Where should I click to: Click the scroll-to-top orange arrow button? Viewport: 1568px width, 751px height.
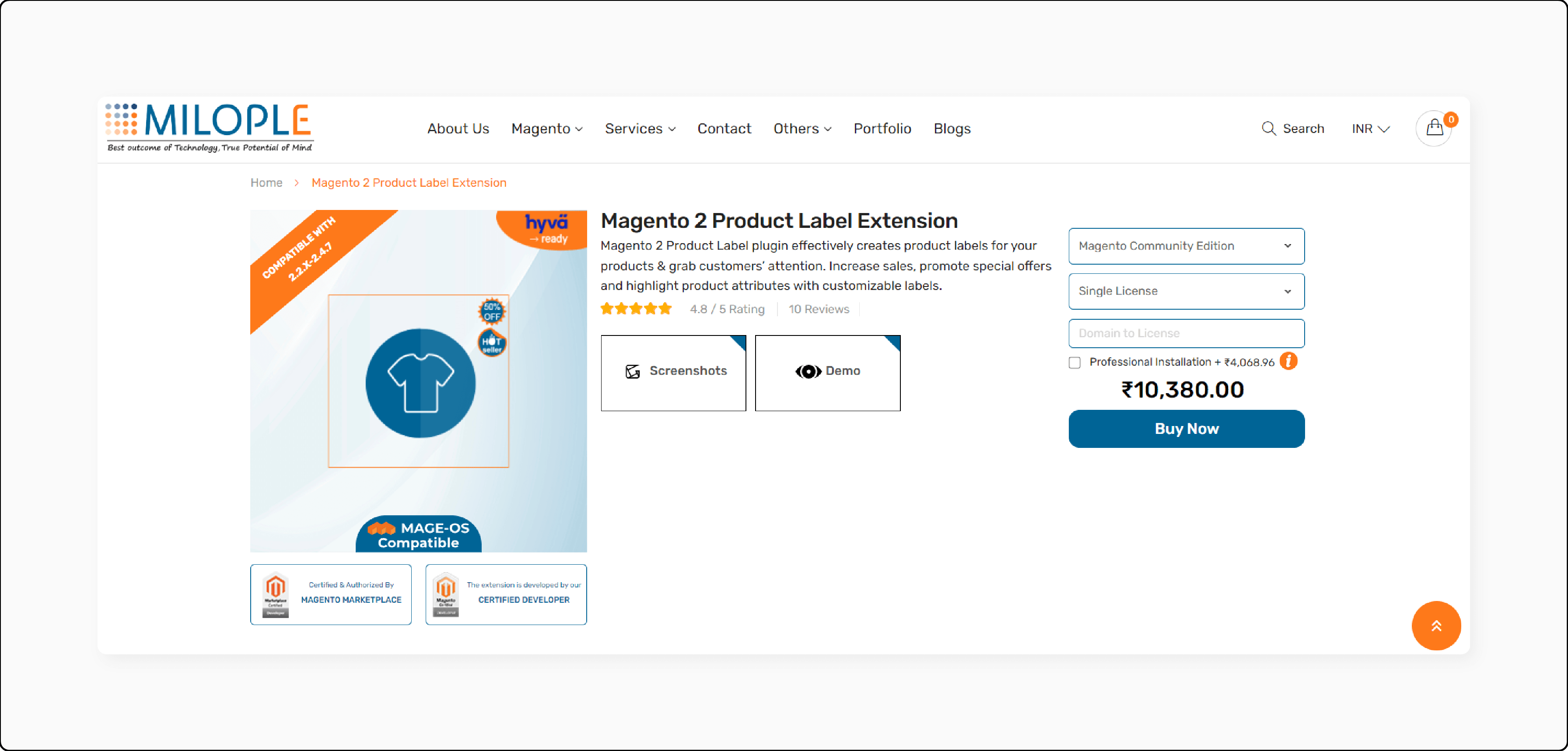pyautogui.click(x=1436, y=625)
